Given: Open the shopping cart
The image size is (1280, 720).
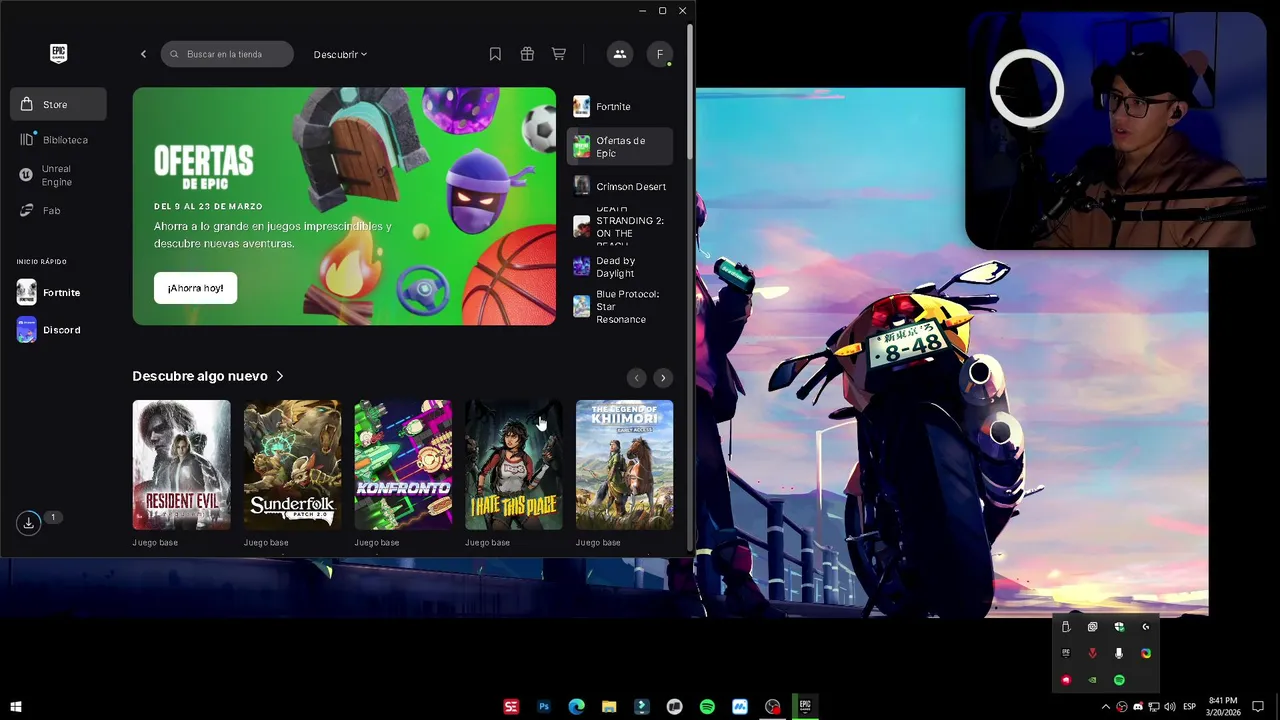Looking at the screenshot, I should pos(559,54).
